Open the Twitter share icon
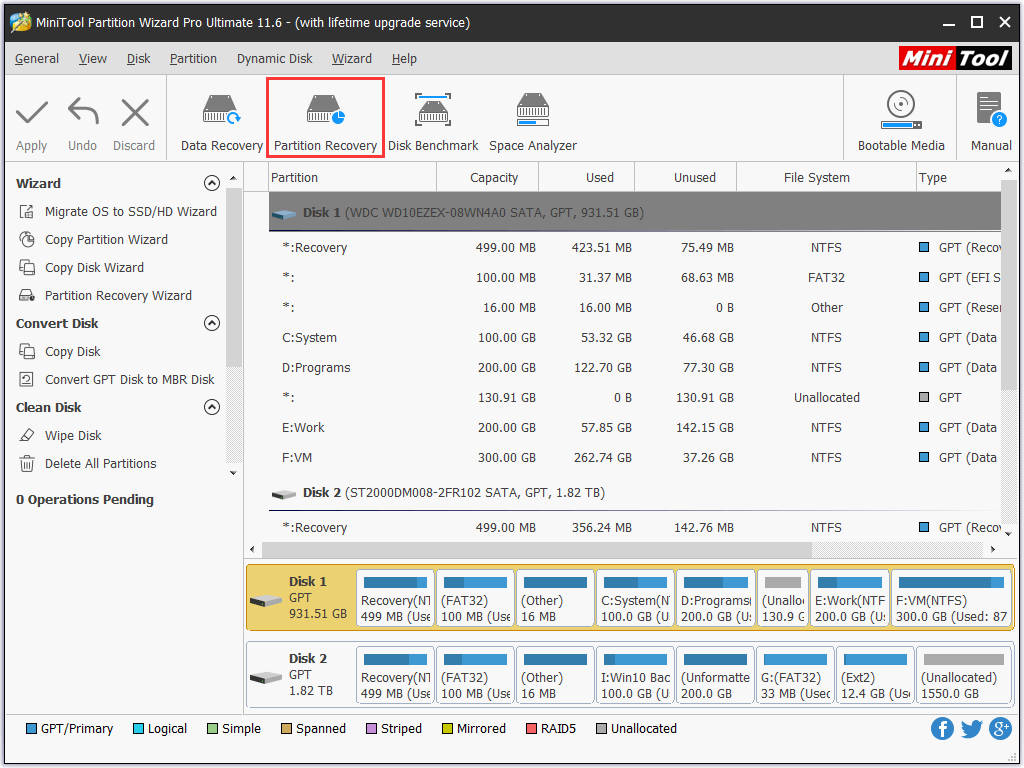The height and width of the screenshot is (768, 1024). (971, 728)
